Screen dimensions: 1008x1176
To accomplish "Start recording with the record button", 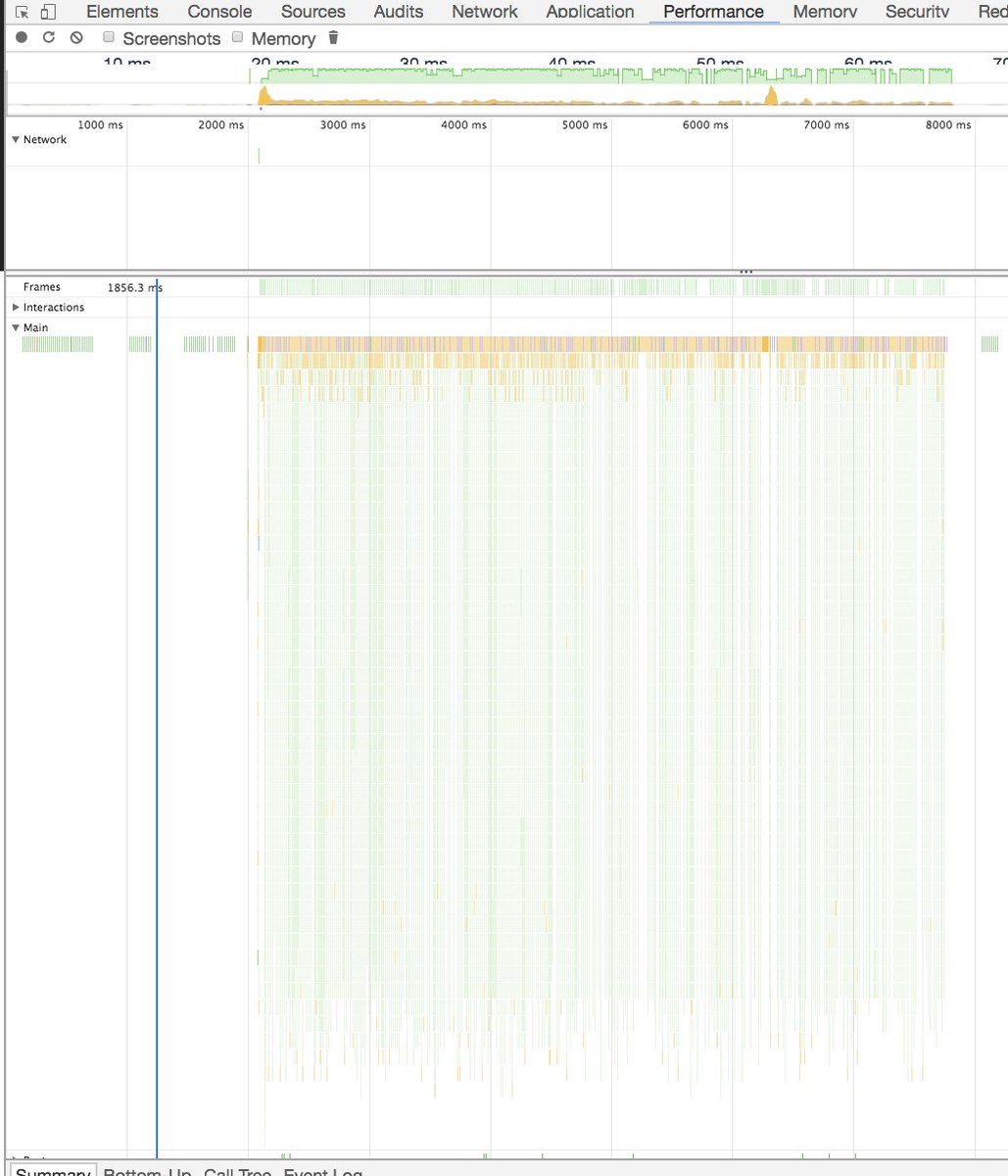I will click(x=22, y=37).
